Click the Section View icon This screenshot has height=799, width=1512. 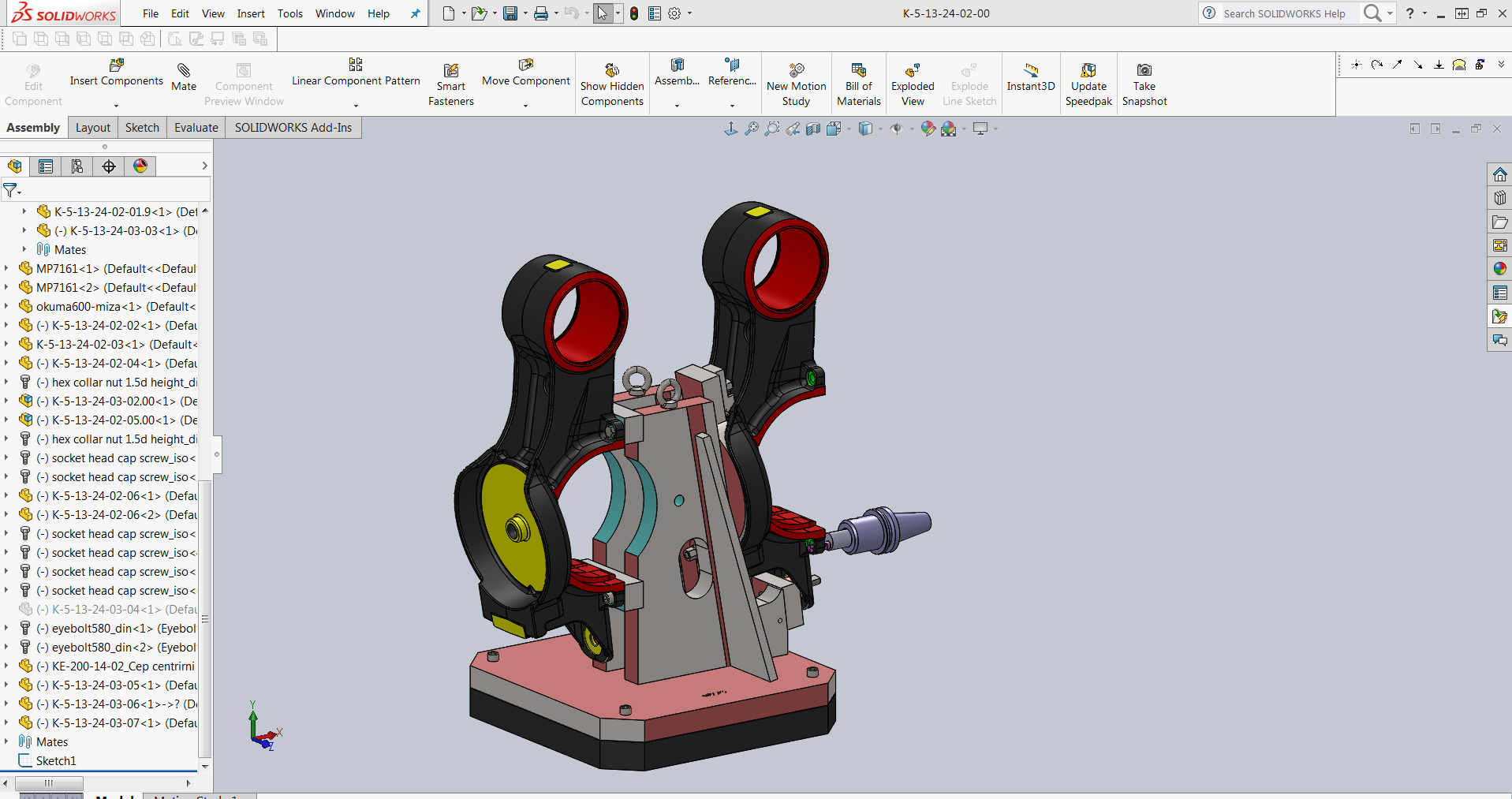pos(813,129)
